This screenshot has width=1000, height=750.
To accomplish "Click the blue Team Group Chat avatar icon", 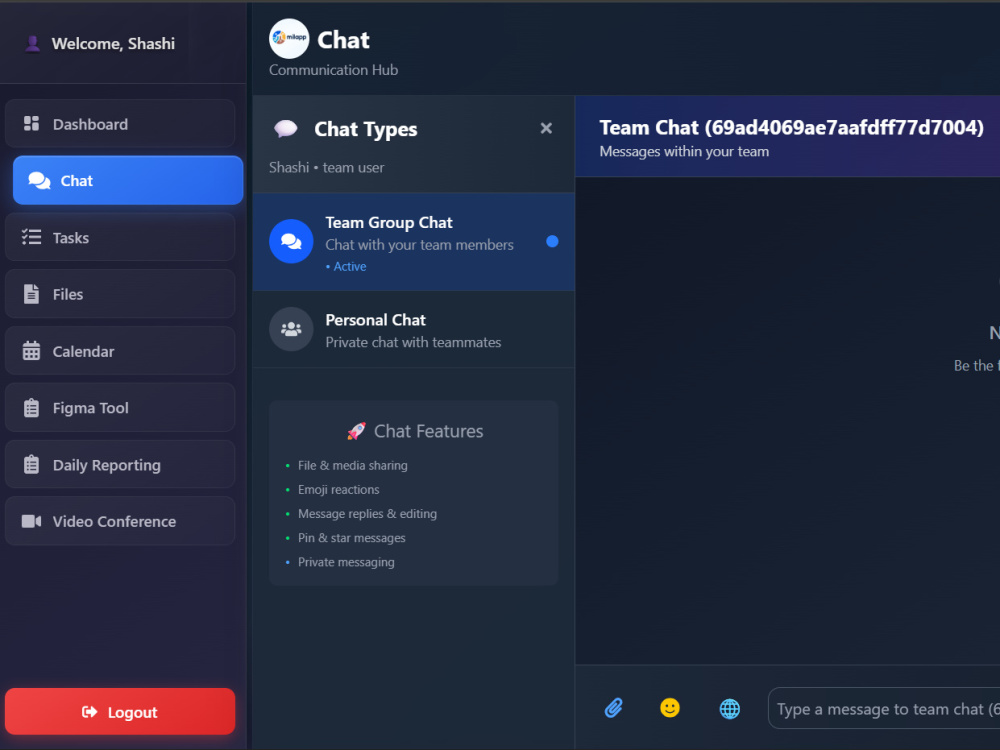I will [x=291, y=241].
